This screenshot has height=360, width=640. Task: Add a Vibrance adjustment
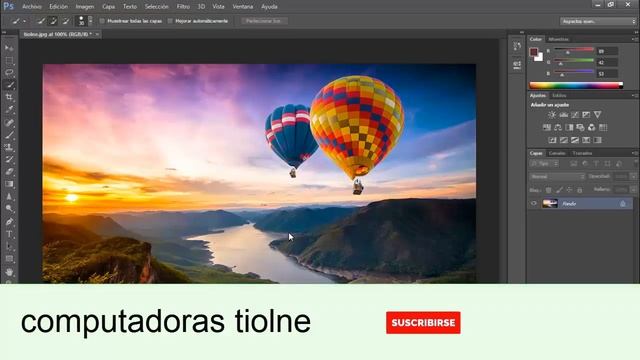click(598, 115)
